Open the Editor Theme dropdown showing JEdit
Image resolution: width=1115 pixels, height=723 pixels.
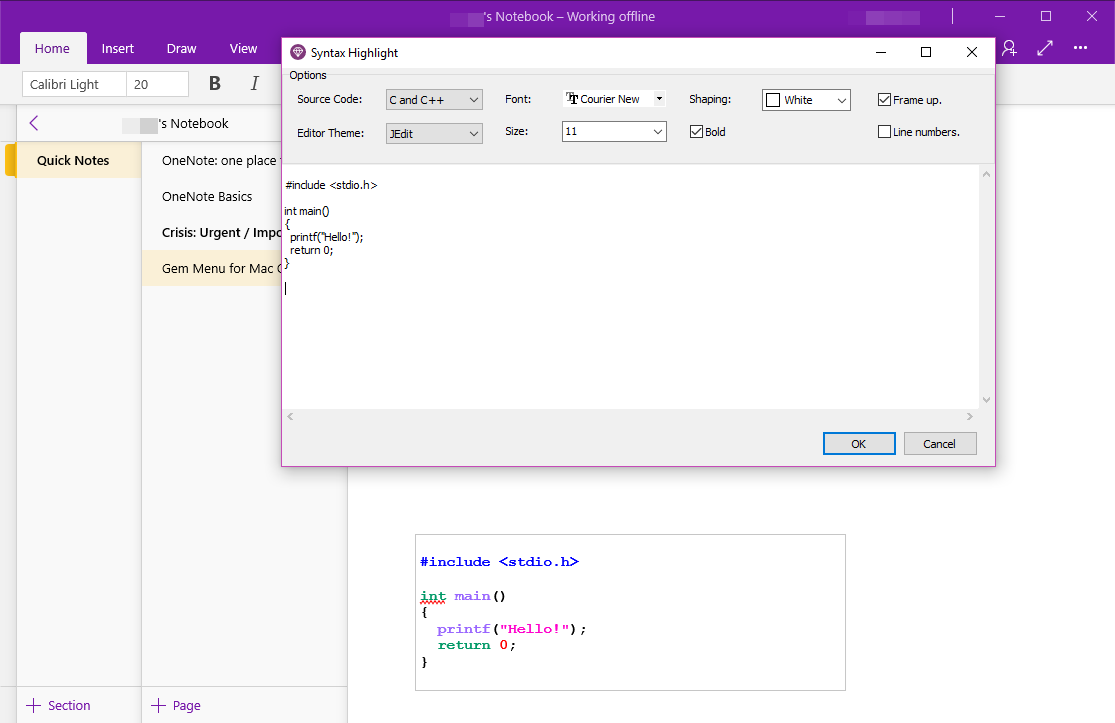(x=434, y=134)
